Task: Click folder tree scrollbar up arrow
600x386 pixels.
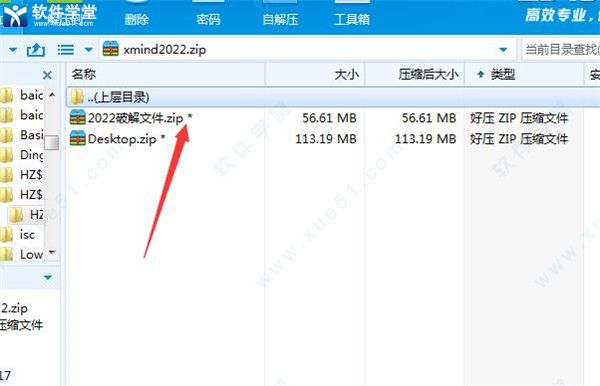Action: (52, 94)
